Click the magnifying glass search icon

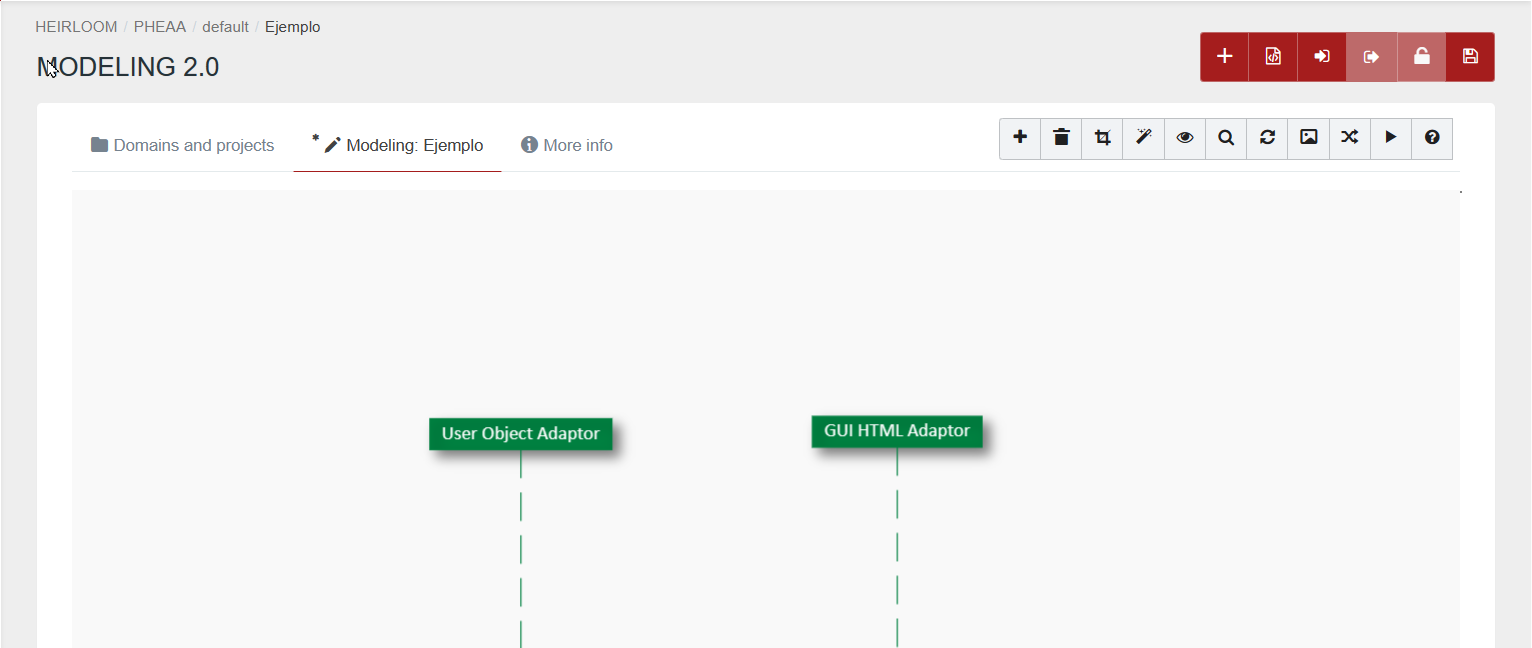click(1226, 138)
